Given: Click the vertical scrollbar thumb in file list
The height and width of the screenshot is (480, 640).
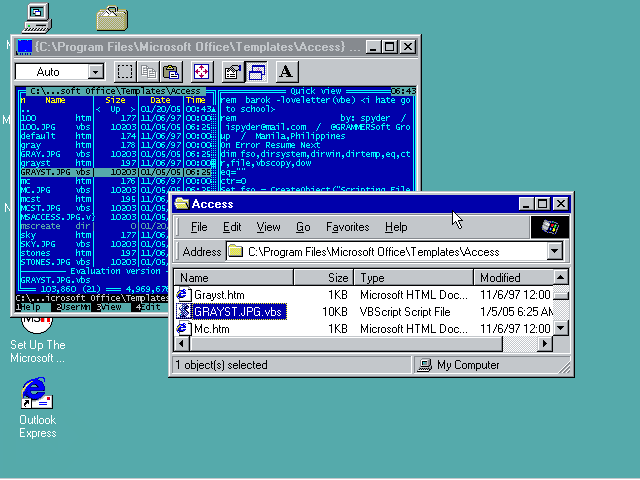Looking at the screenshot, I should [x=561, y=294].
